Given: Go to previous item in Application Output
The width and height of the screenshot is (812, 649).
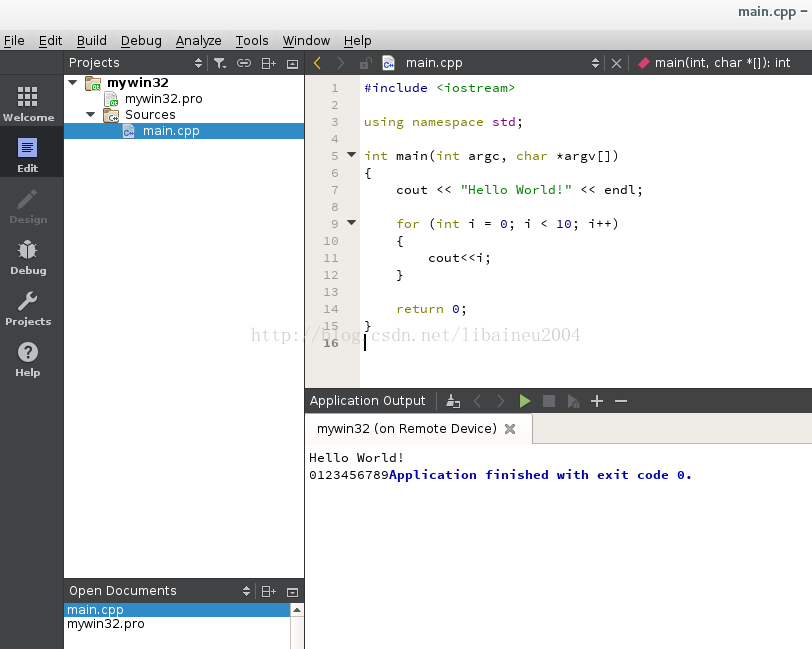Looking at the screenshot, I should (x=477, y=401).
